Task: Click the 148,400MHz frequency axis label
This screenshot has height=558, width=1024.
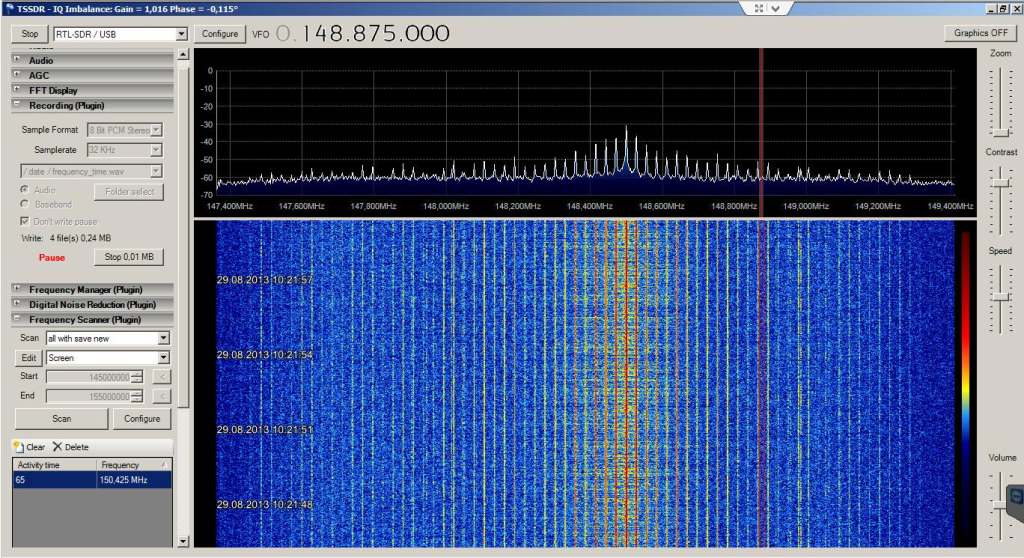Action: (x=589, y=206)
